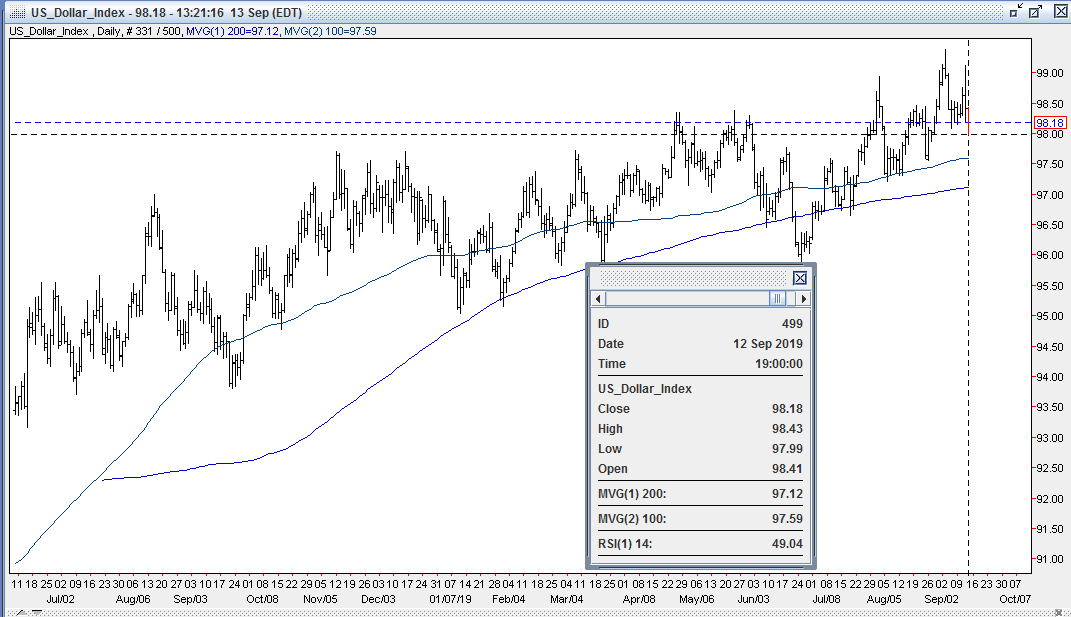Click the 97.50 price axis label
The image size is (1071, 617).
click(1050, 164)
